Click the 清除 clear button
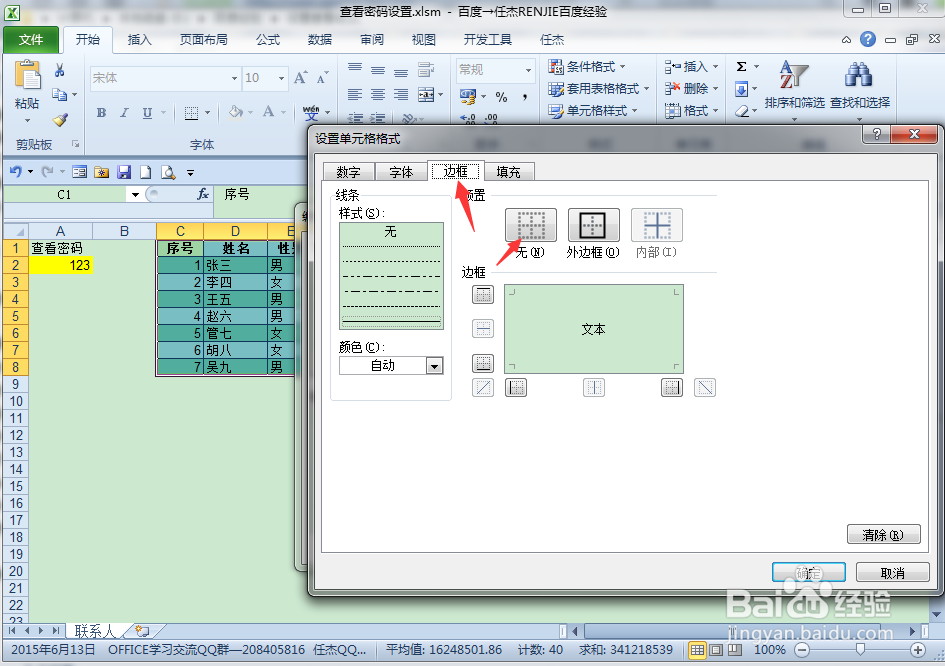Screen dimensions: 945x666 pyautogui.click(x=883, y=534)
